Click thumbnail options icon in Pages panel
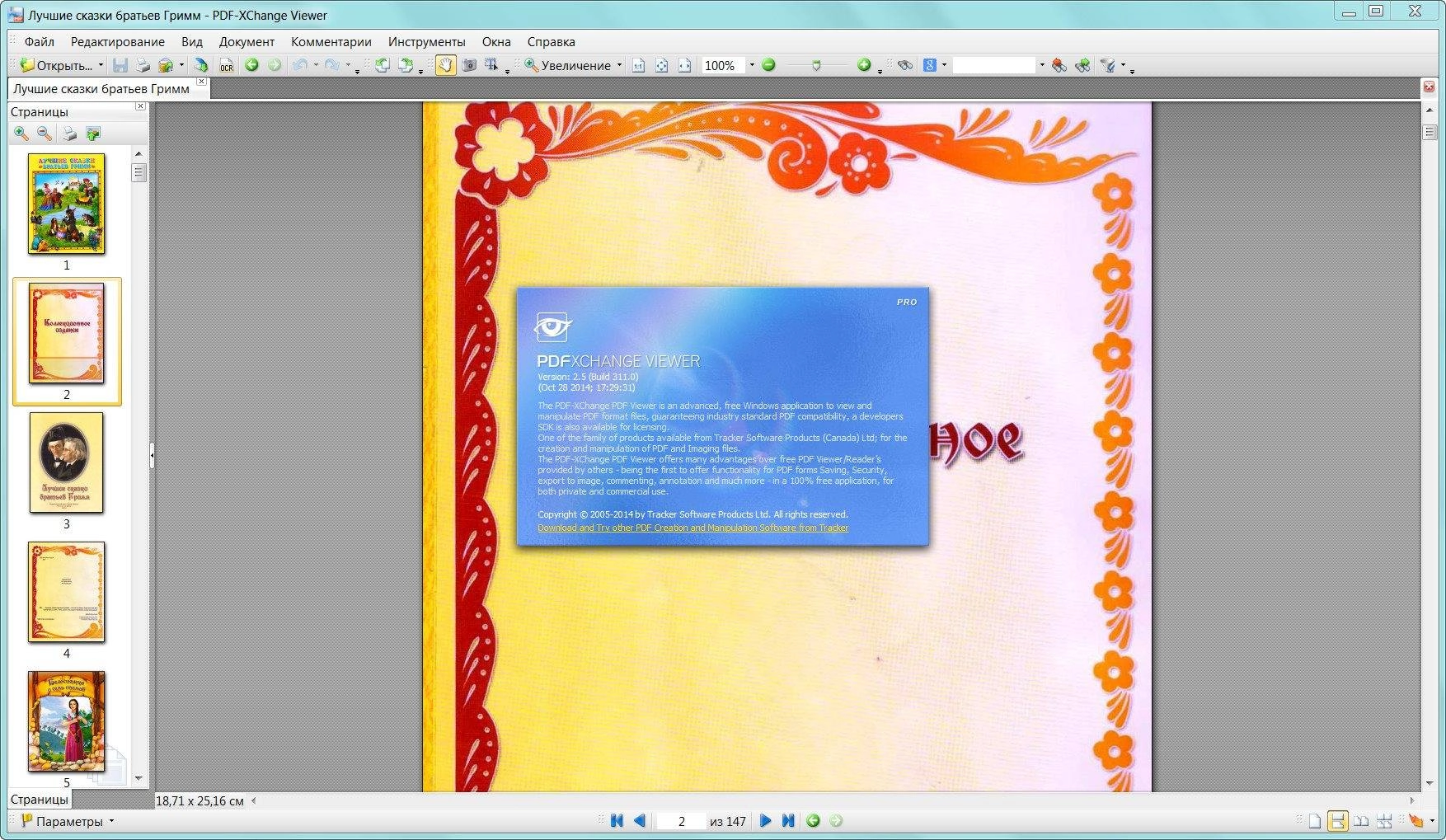Screen dimensions: 1446x840 tap(93, 134)
